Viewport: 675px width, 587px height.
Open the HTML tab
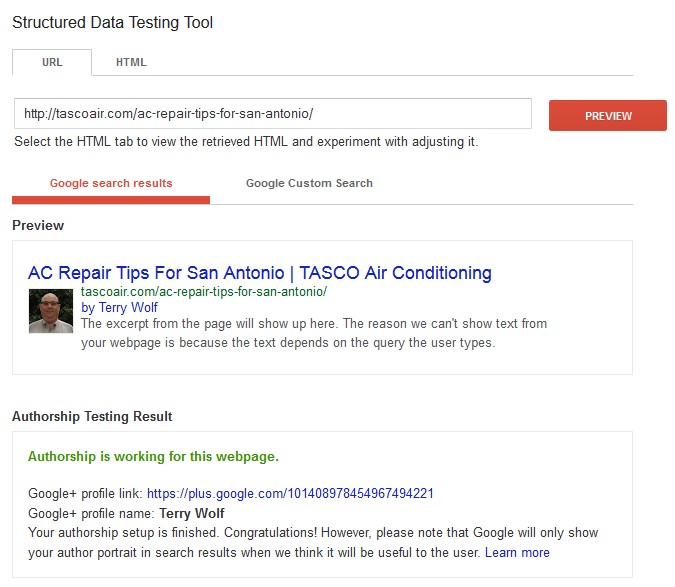(x=131, y=62)
